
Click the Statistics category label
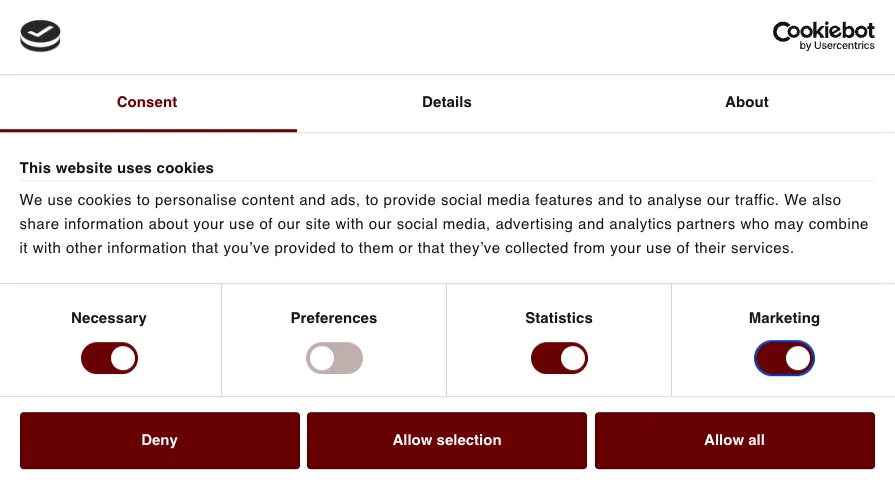coord(559,318)
